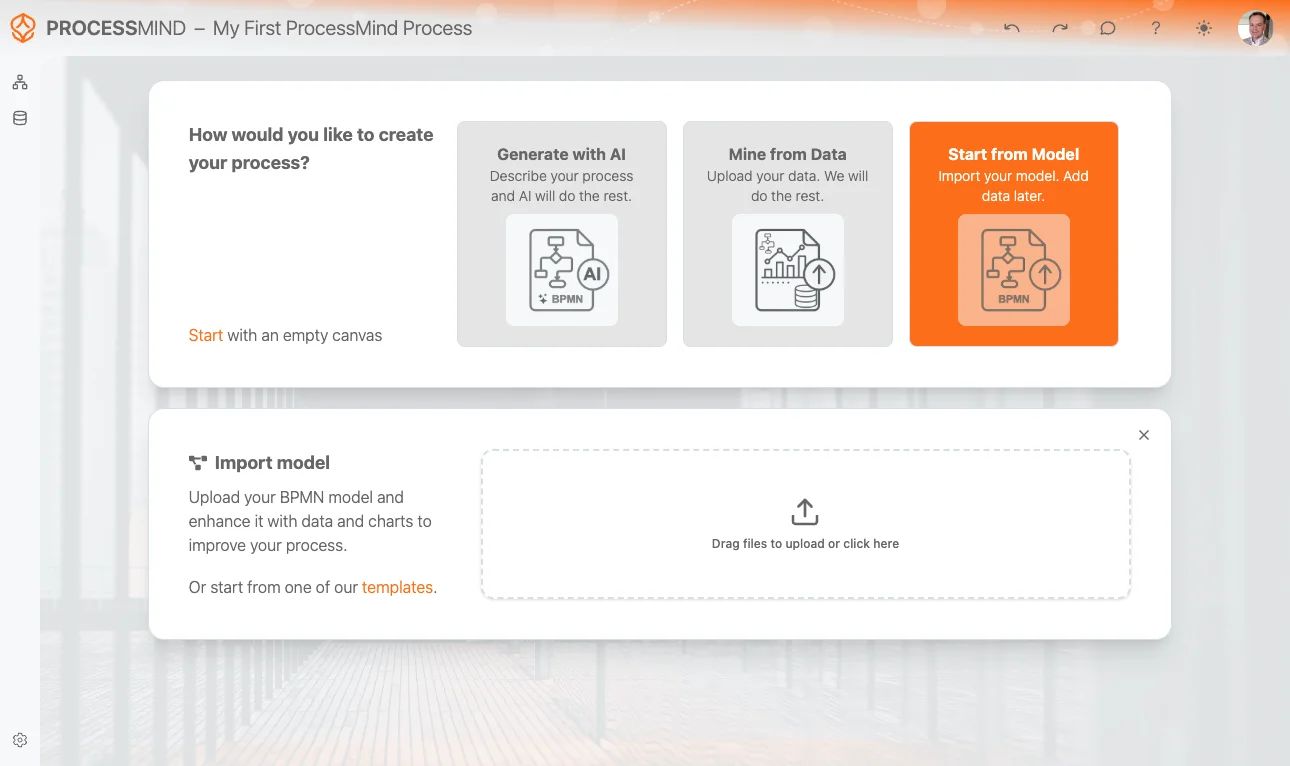The image size is (1290, 766).
Task: Close the Import model panel
Action: coord(1144,435)
